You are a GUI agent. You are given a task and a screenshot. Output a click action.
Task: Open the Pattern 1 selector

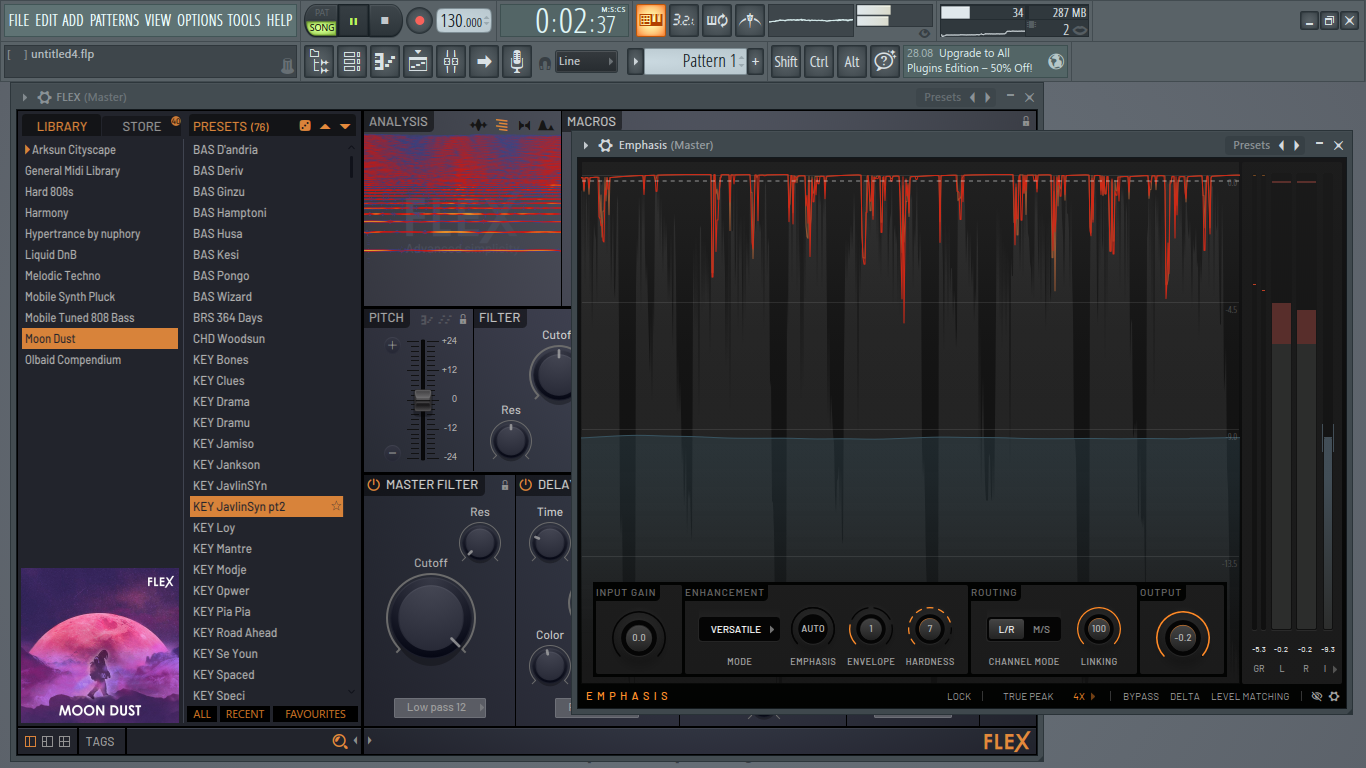695,61
